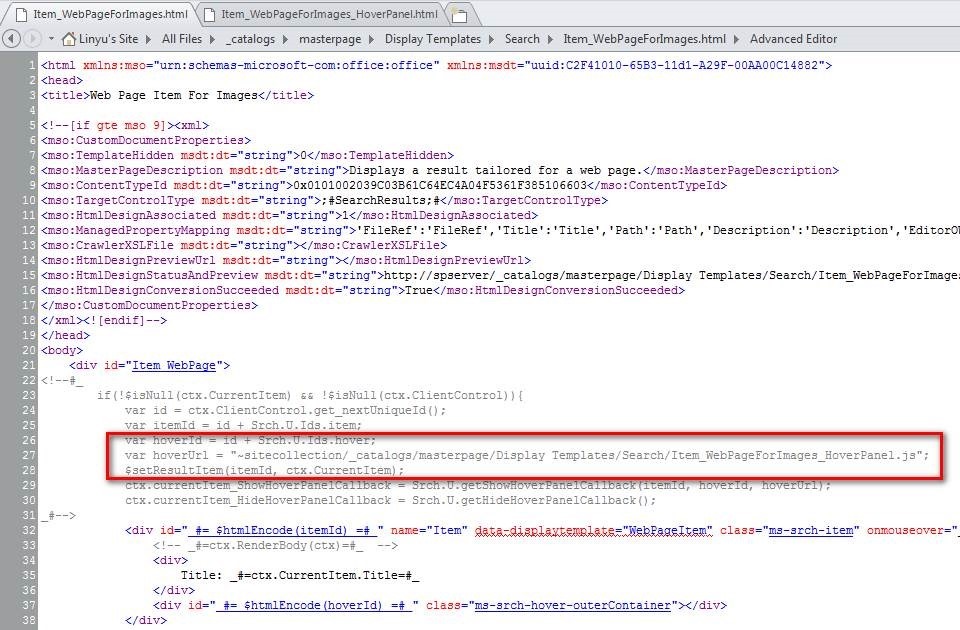Expand the arrow after masterpage
The width and height of the screenshot is (960, 630).
(x=372, y=39)
